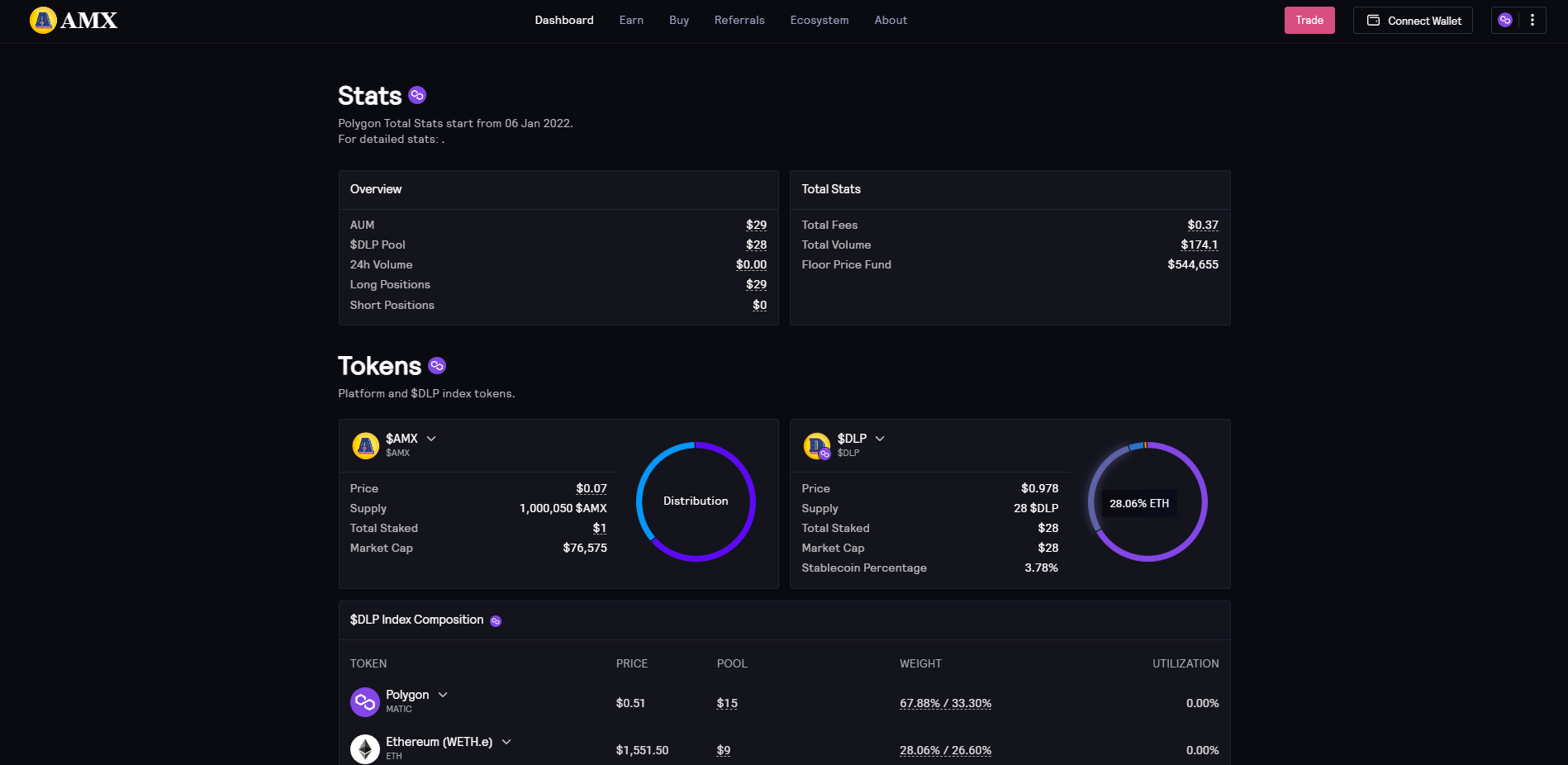
Task: Expand the Ethereum (WETH.e) row dropdown chevron
Action: 506,742
